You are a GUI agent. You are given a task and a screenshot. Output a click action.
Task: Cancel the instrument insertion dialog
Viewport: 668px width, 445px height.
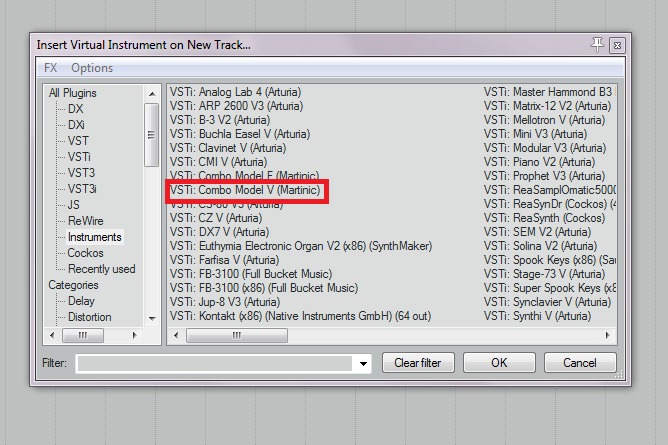[x=579, y=362]
